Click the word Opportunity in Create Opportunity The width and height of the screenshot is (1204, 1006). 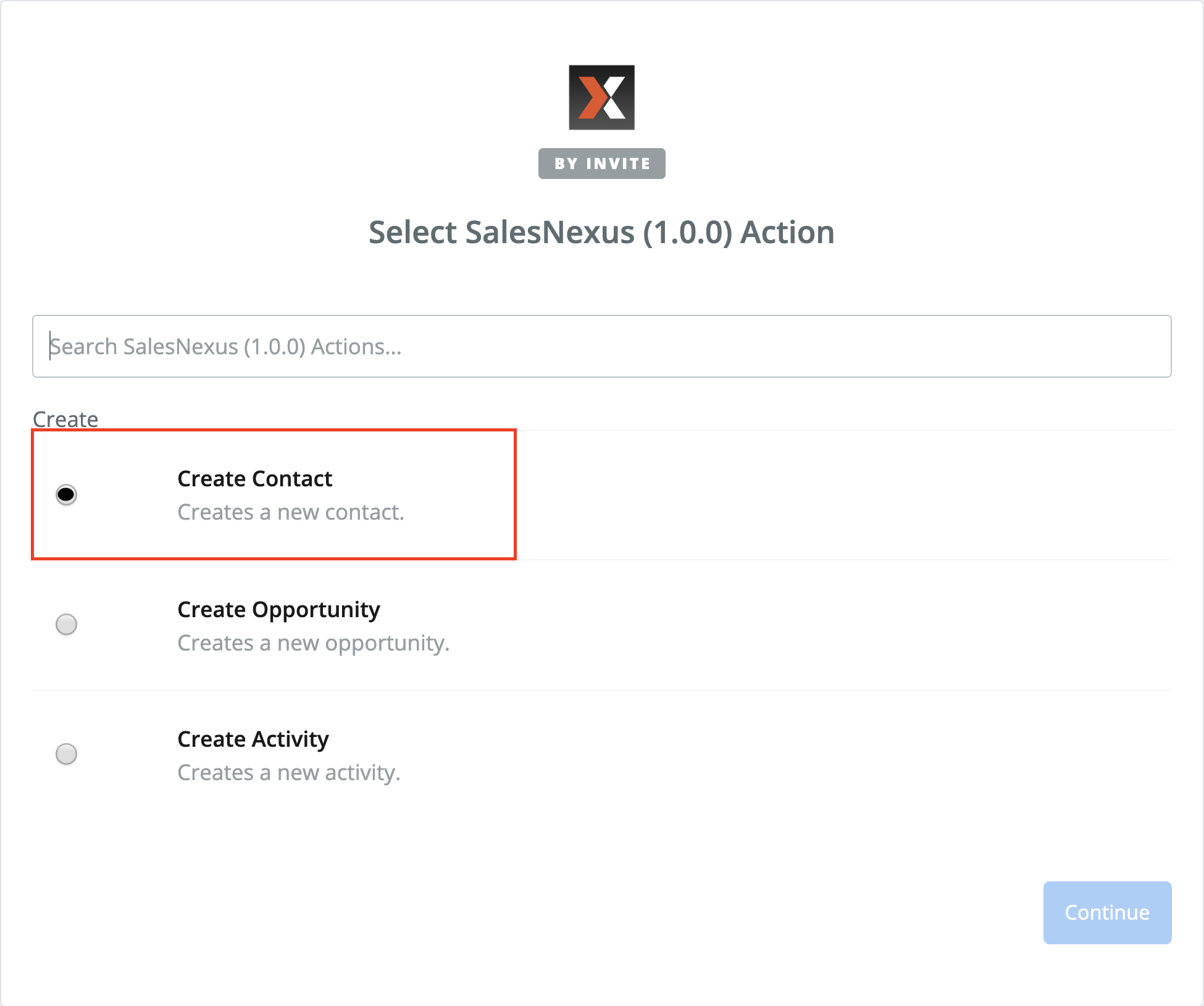tap(316, 610)
